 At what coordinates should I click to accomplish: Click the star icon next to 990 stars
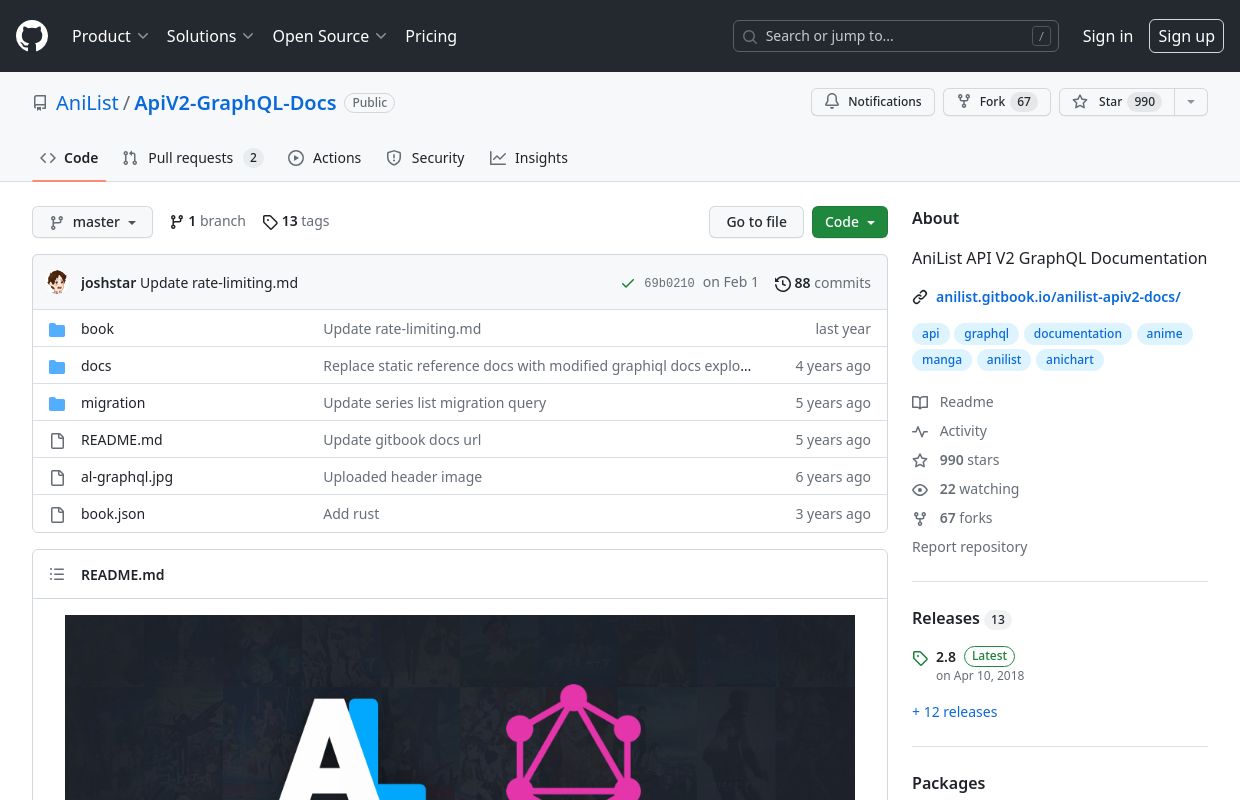coord(920,460)
